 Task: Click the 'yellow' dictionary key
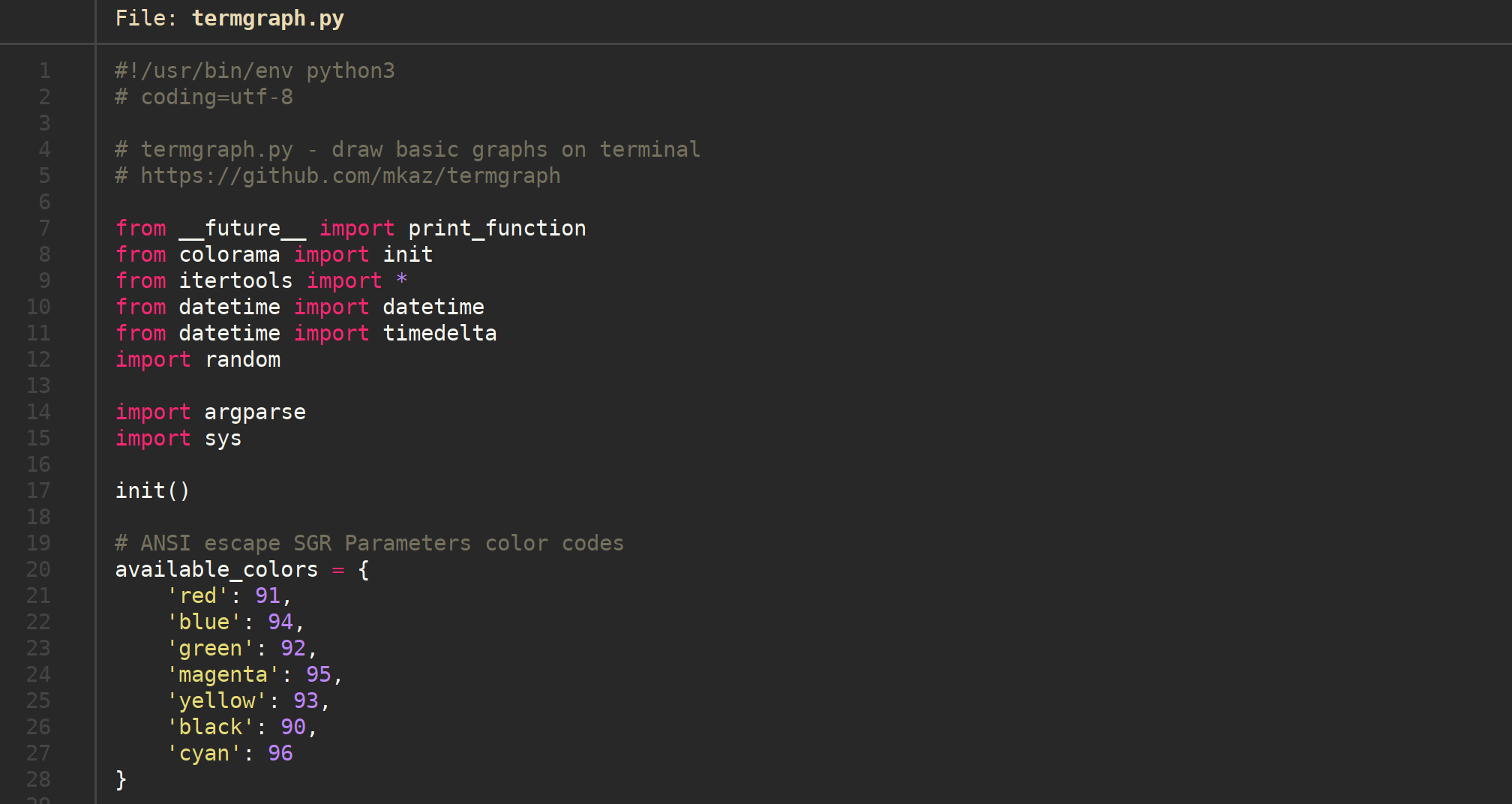click(x=216, y=700)
